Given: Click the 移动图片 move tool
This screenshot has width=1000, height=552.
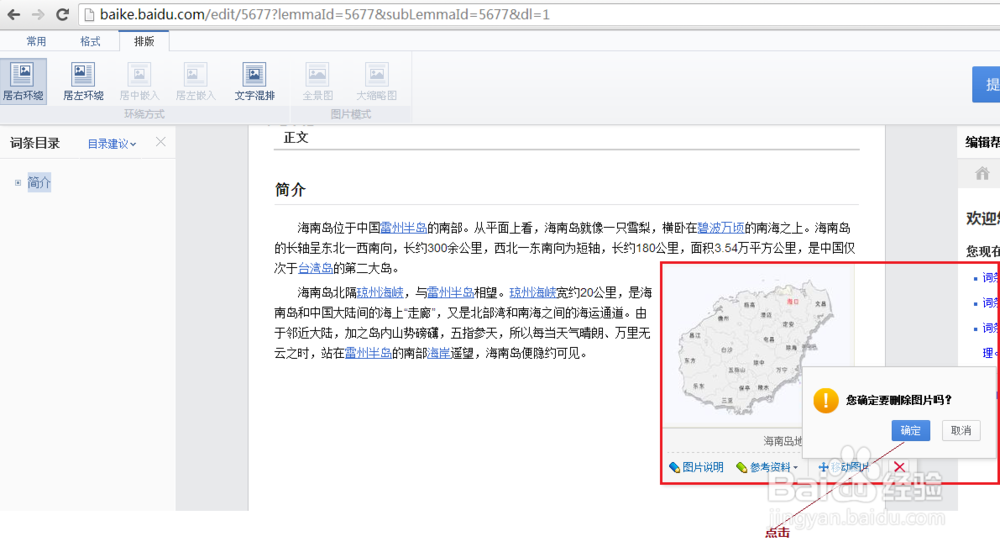Looking at the screenshot, I should click(843, 467).
